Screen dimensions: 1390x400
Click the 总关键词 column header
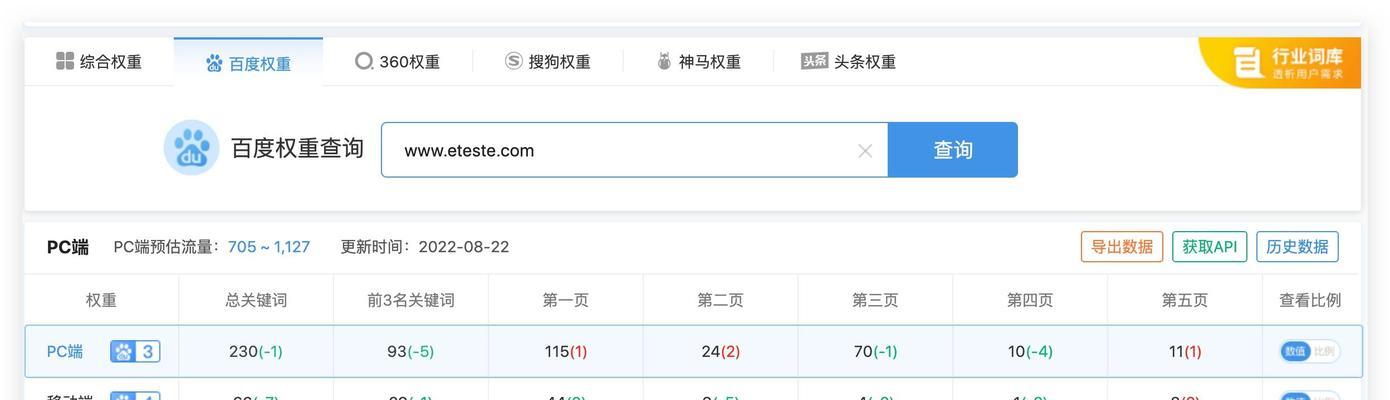(256, 300)
